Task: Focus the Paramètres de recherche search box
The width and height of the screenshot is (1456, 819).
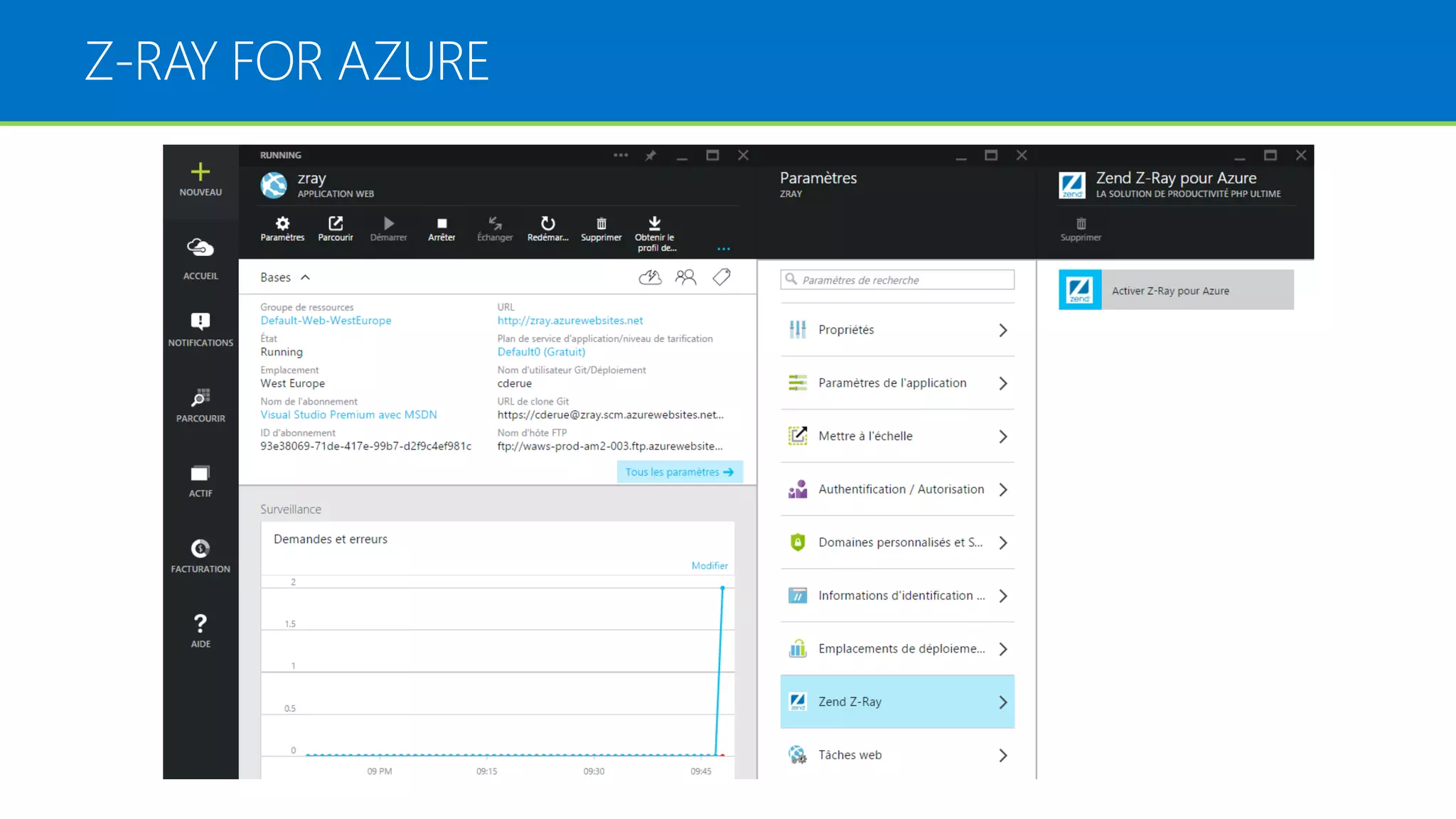Action: pyautogui.click(x=897, y=280)
